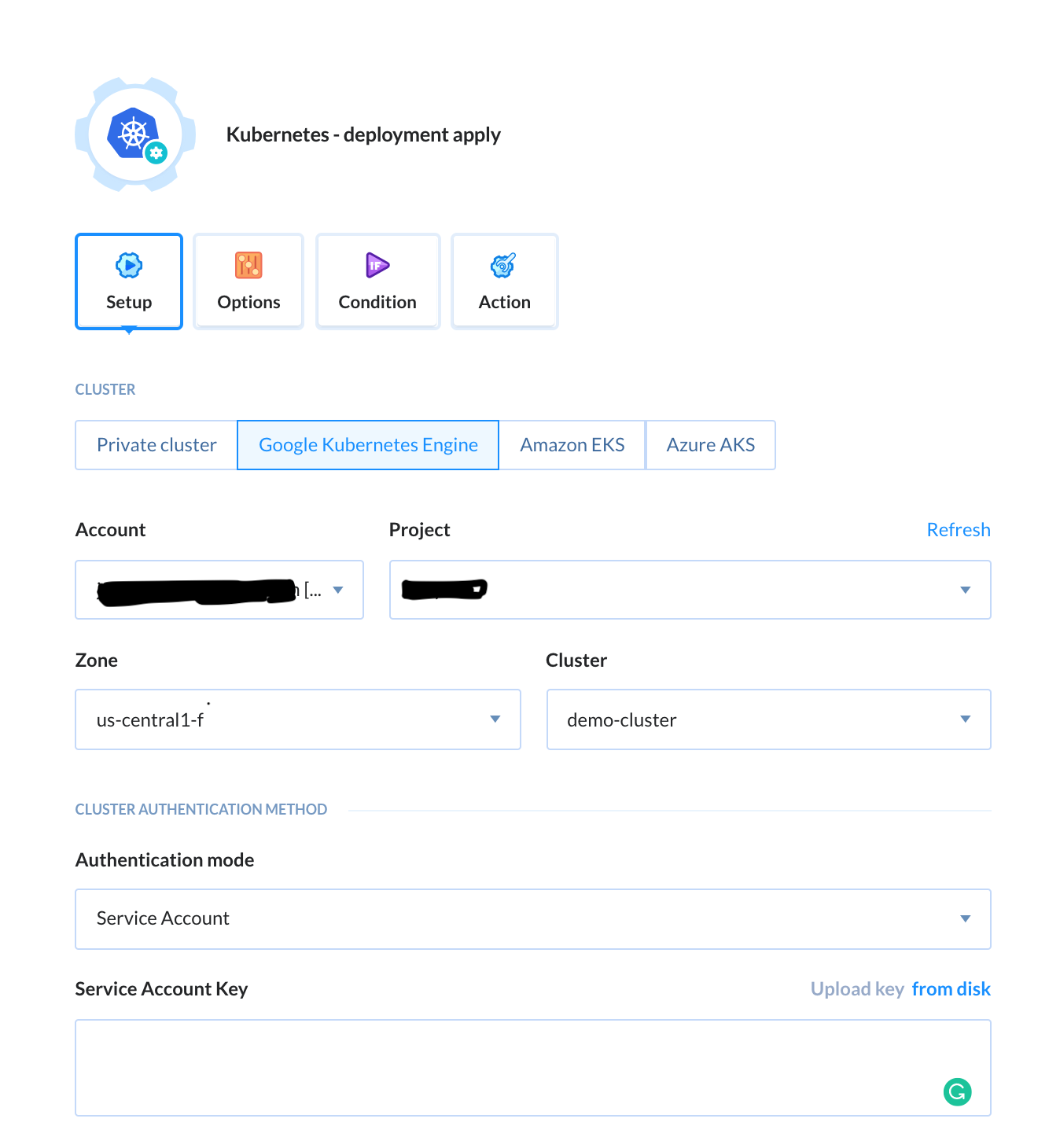Click the 'Project' field label
Viewport: 1060px width, 1148px height.
(419, 530)
